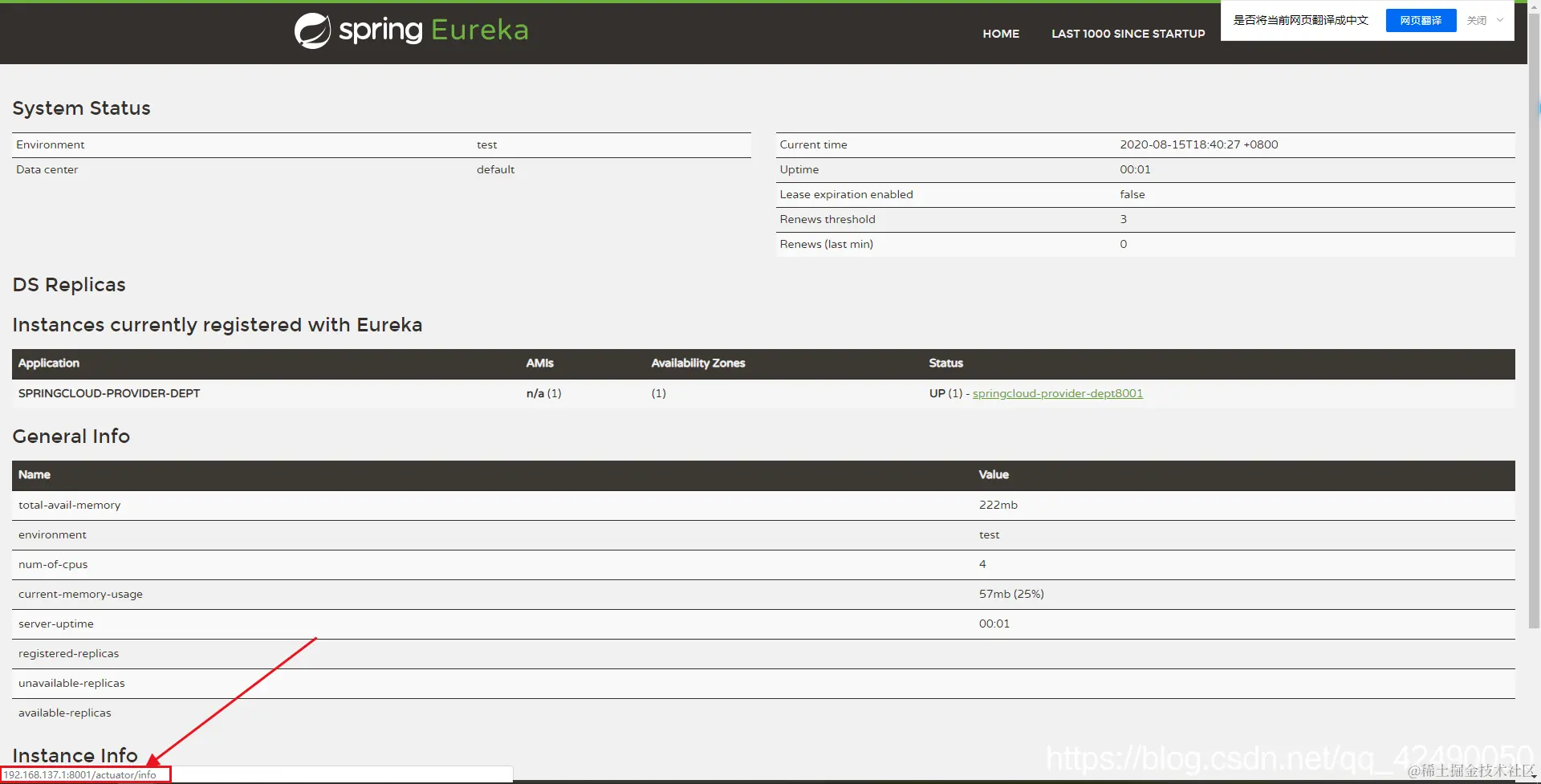The image size is (1541, 784).
Task: Click the status bar URL 192.168.137.1:8001/actuator/info
Action: click(79, 775)
